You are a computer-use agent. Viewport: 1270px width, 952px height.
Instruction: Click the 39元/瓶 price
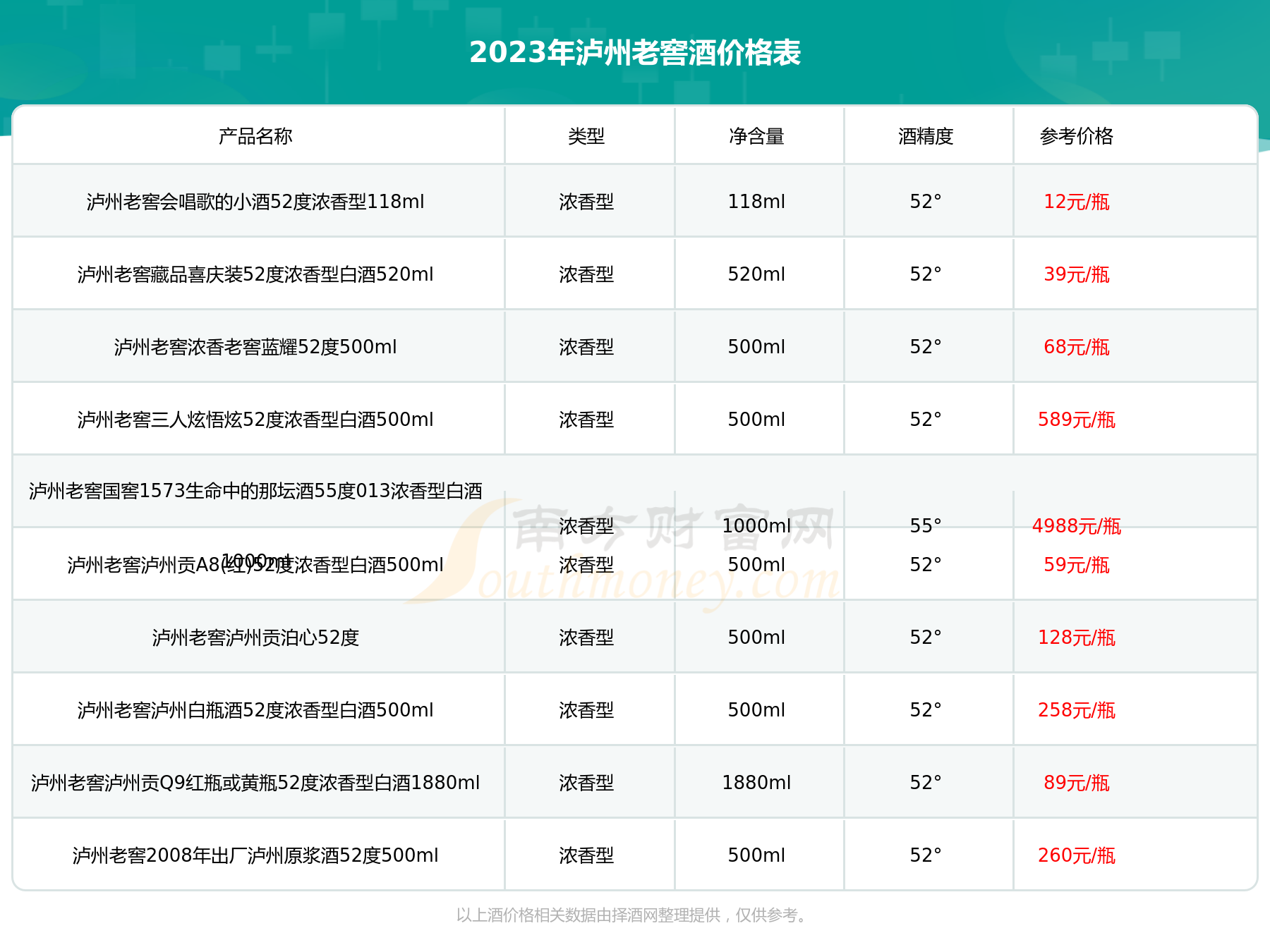(1077, 274)
